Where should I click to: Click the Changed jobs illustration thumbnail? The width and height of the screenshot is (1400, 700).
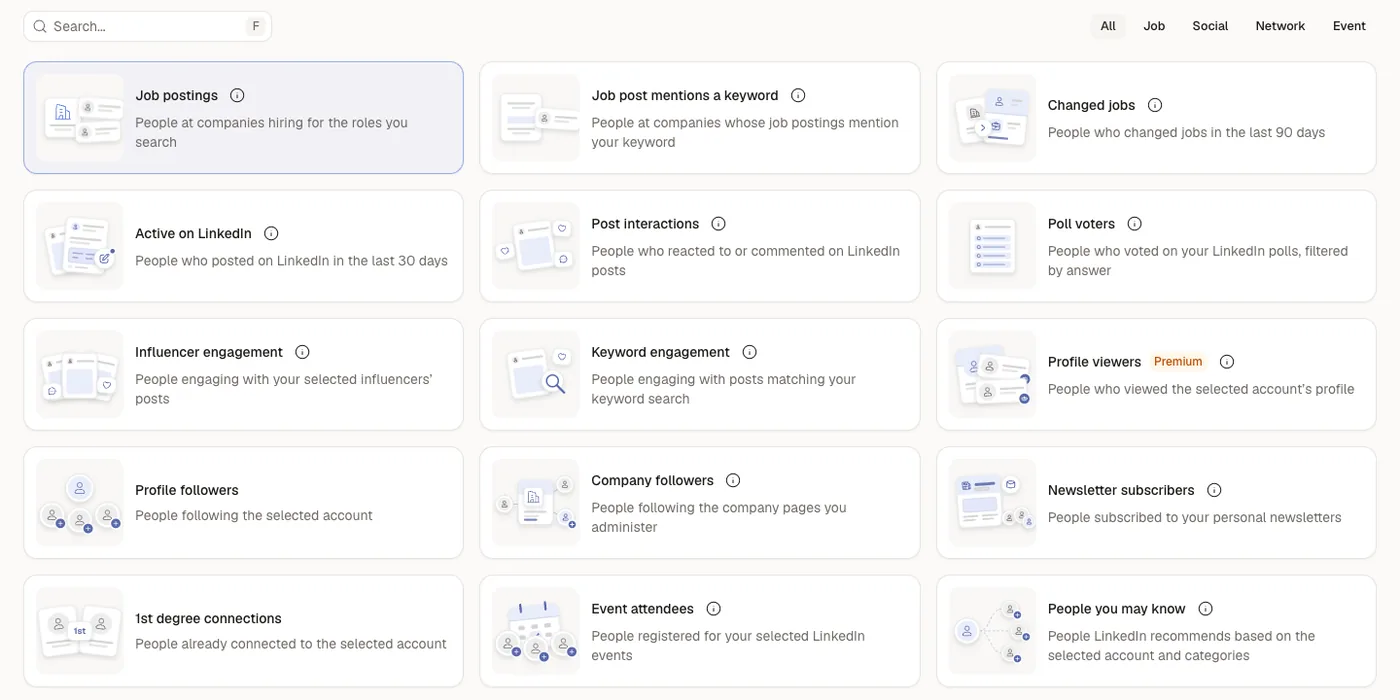[x=992, y=118]
